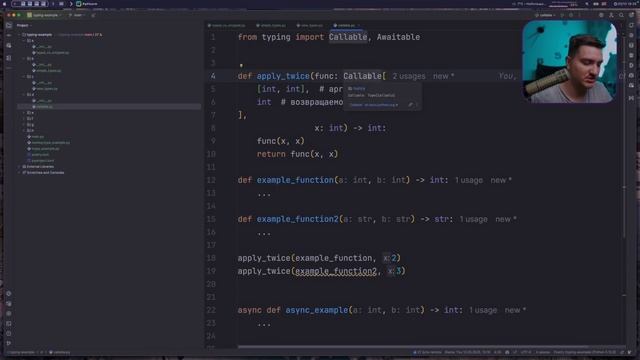Screen dimensions: 640x360
Task: Click the callable.py breadcrumb in the status bar
Action: tap(60, 352)
